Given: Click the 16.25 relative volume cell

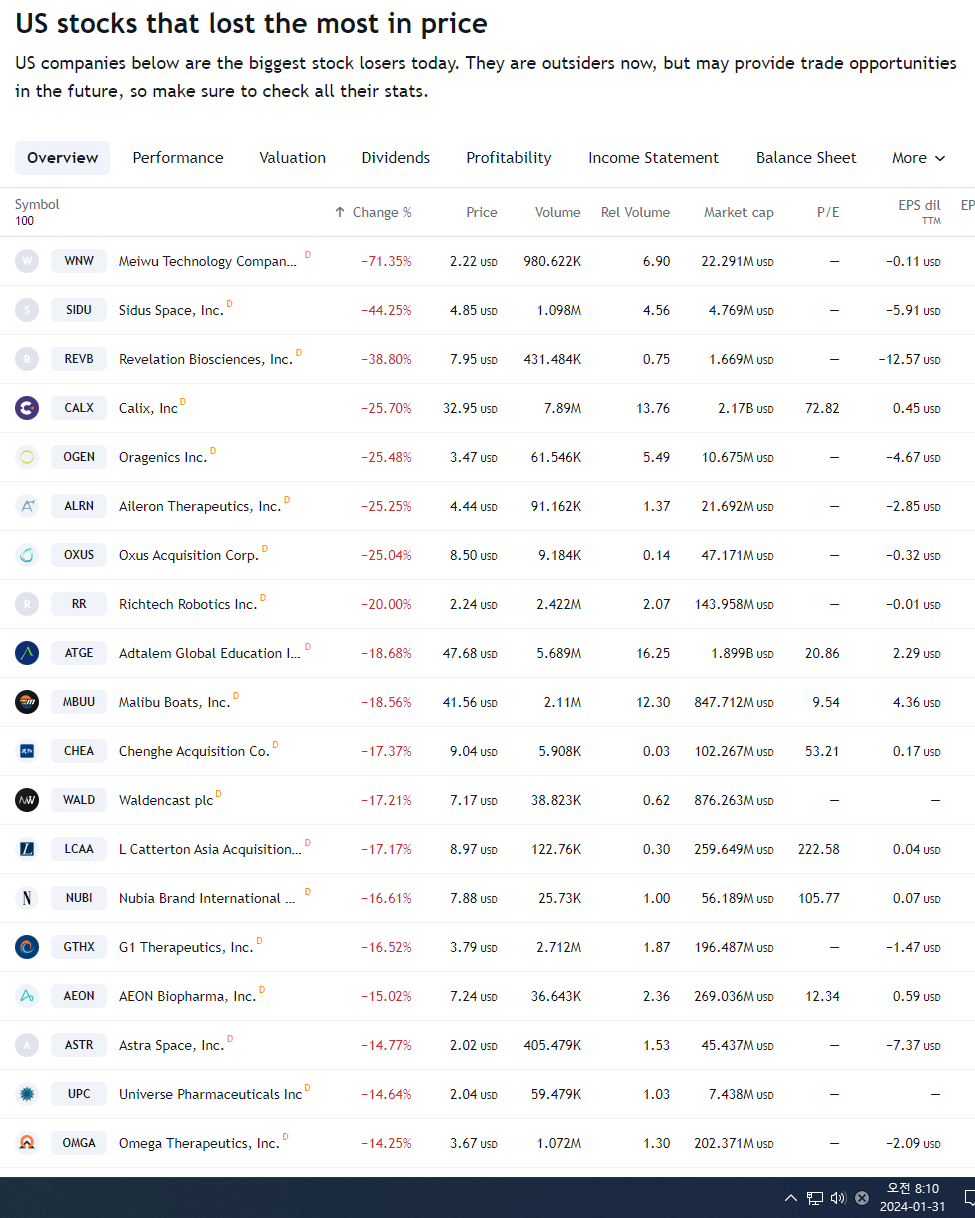Looking at the screenshot, I should coord(653,653).
